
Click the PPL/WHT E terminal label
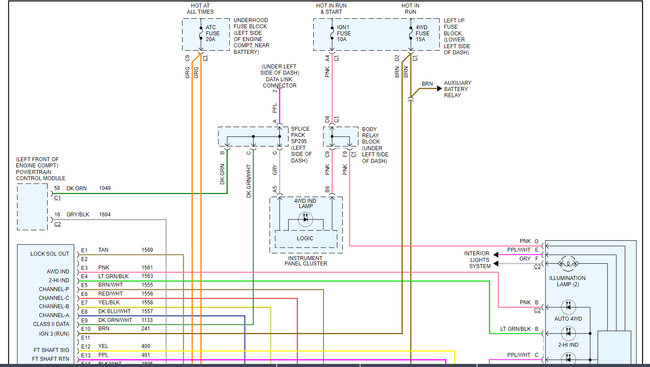(x=523, y=250)
